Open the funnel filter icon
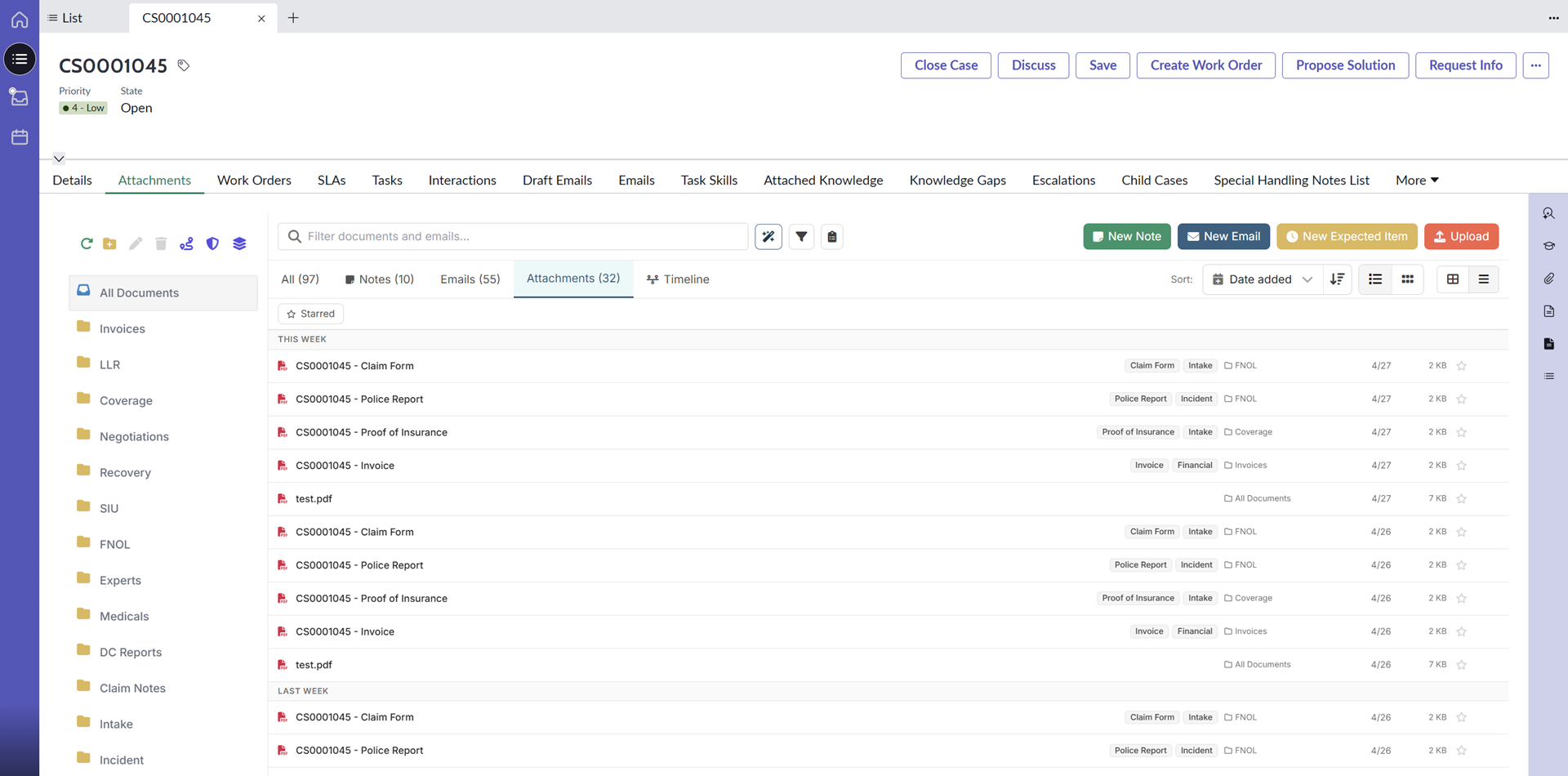1568x776 pixels. point(801,237)
